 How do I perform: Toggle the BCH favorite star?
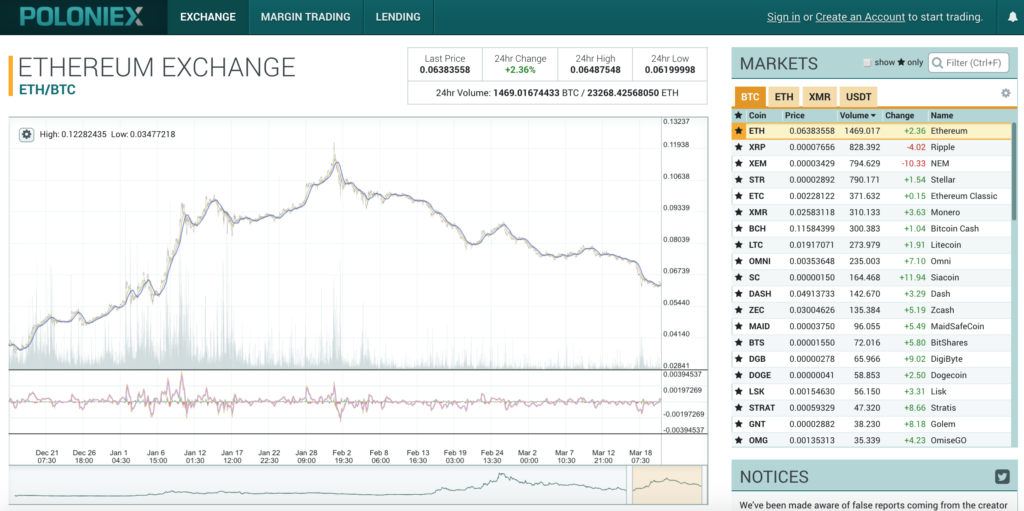[739, 229]
